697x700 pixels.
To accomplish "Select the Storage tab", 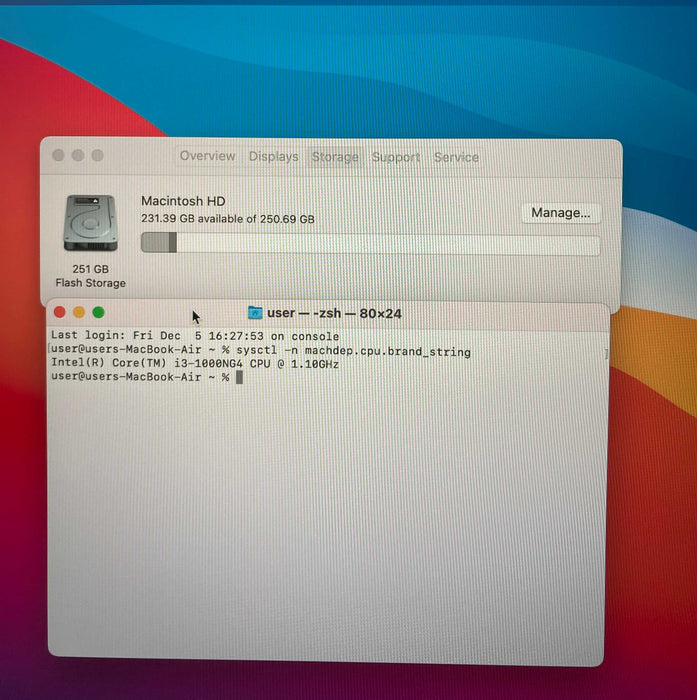I will point(335,157).
